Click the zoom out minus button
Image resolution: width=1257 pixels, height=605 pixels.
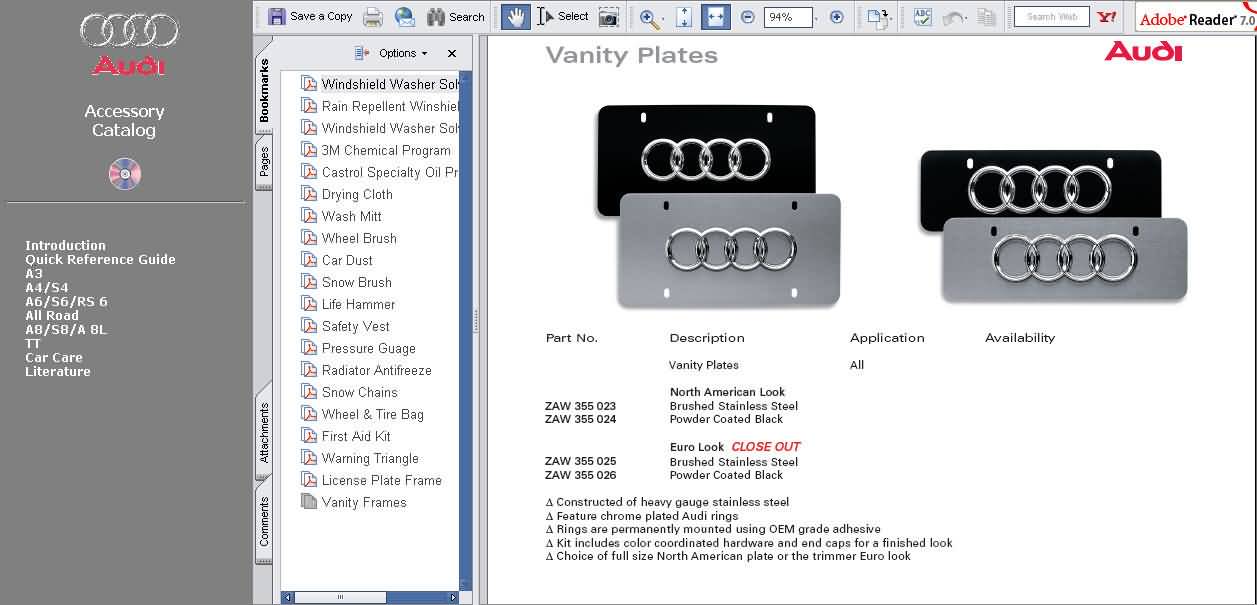click(748, 17)
